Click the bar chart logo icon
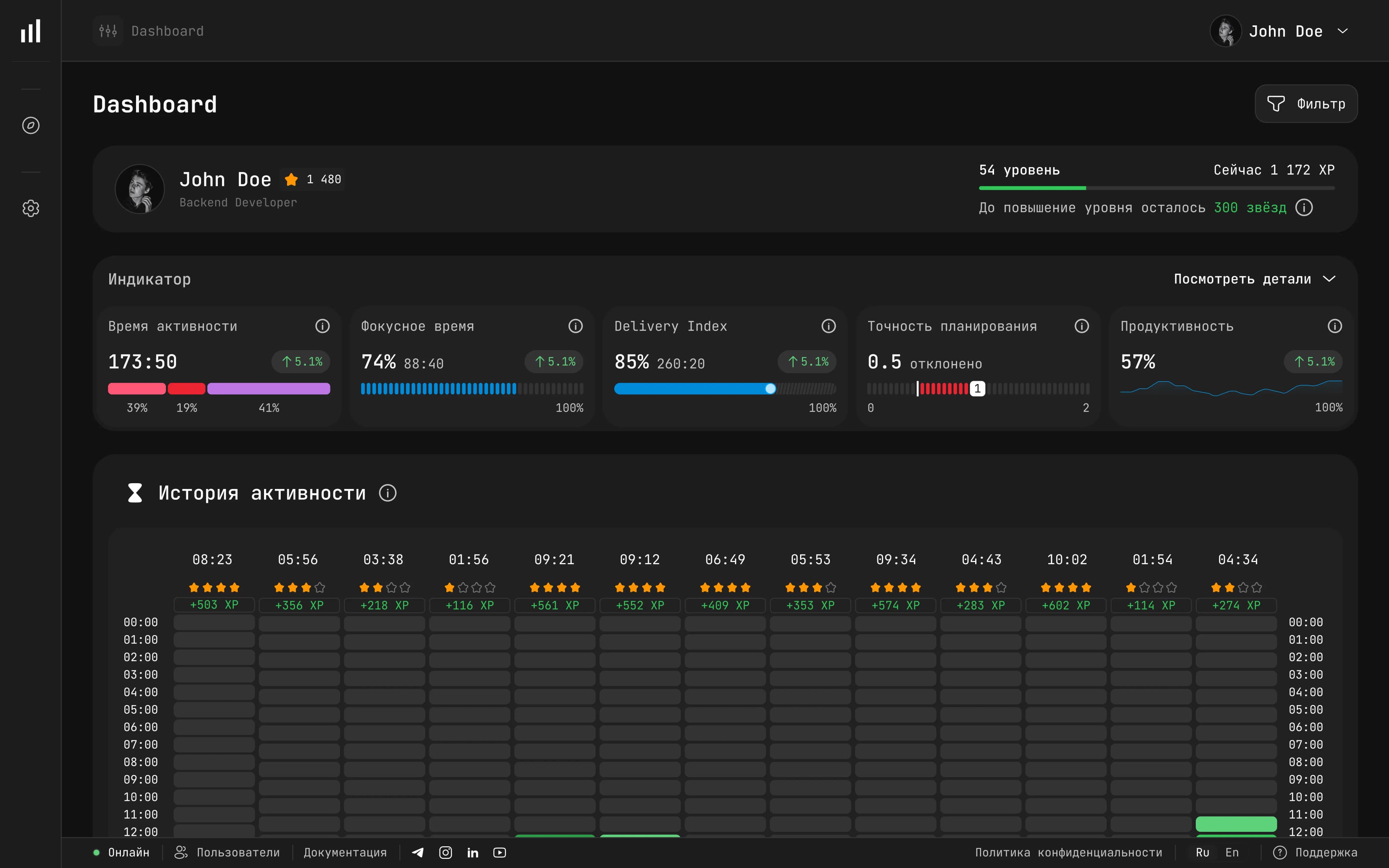The height and width of the screenshot is (868, 1389). point(30,31)
